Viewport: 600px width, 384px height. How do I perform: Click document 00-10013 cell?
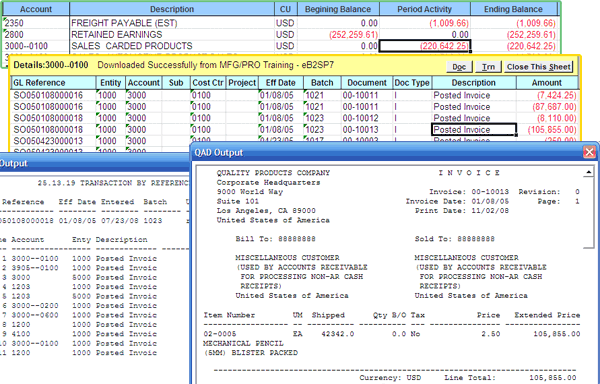pyautogui.click(x=367, y=130)
